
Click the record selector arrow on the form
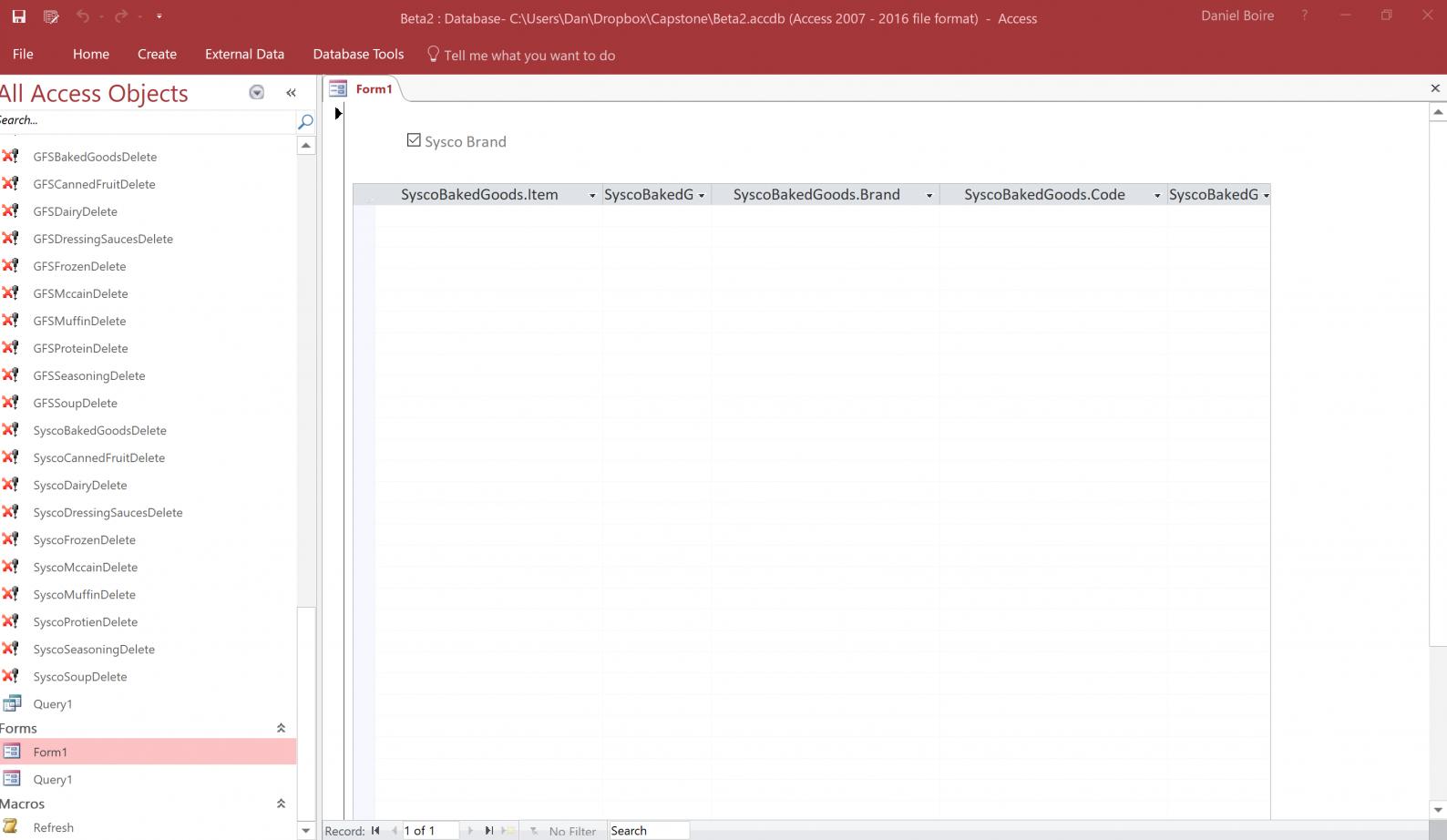click(x=338, y=114)
